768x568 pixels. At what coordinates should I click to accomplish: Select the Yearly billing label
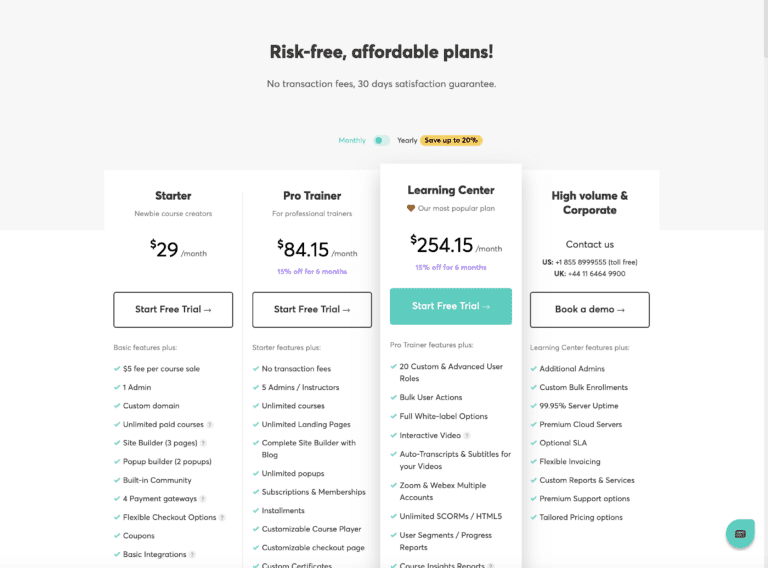(x=407, y=141)
